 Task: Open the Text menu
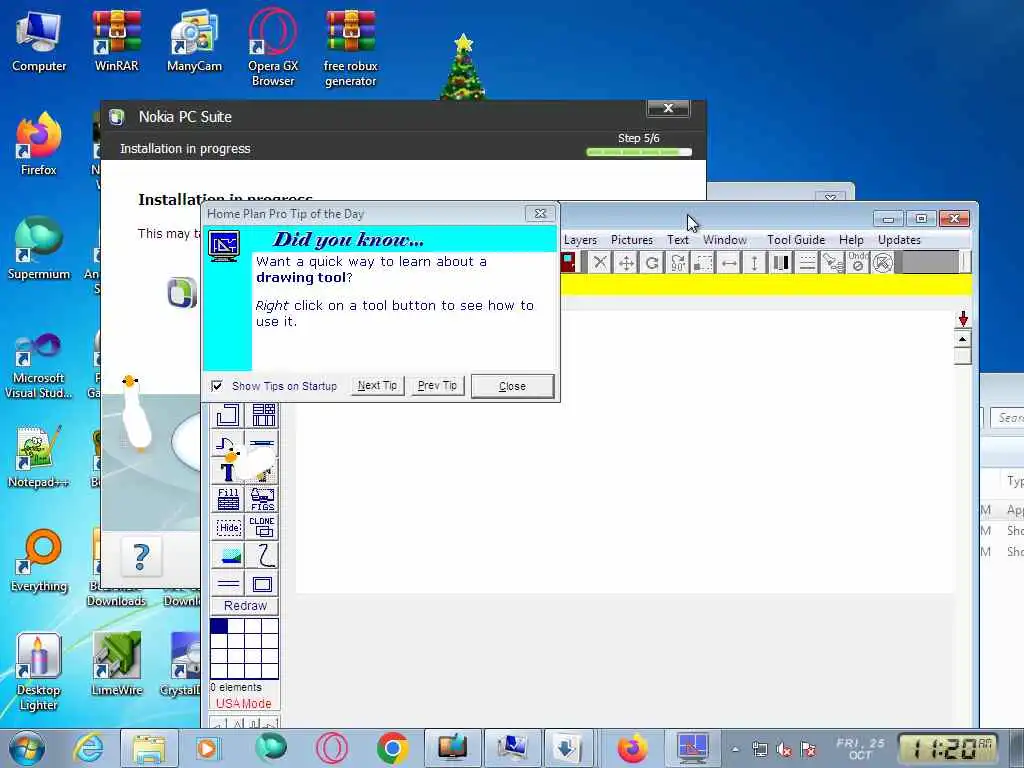678,240
